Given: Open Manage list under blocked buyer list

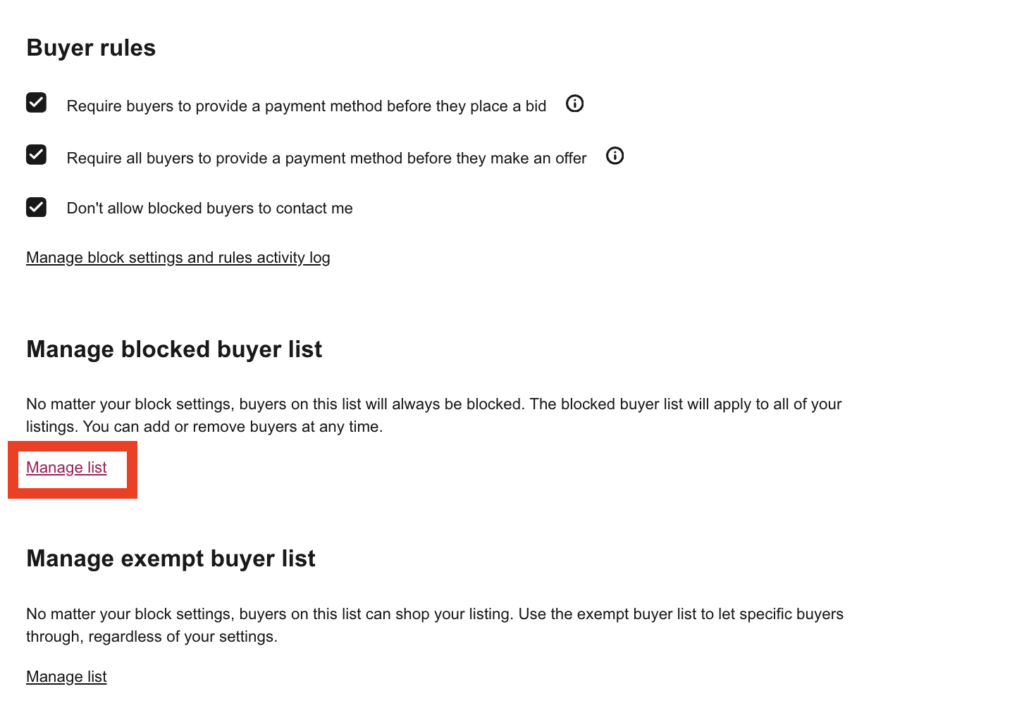Looking at the screenshot, I should coord(67,468).
